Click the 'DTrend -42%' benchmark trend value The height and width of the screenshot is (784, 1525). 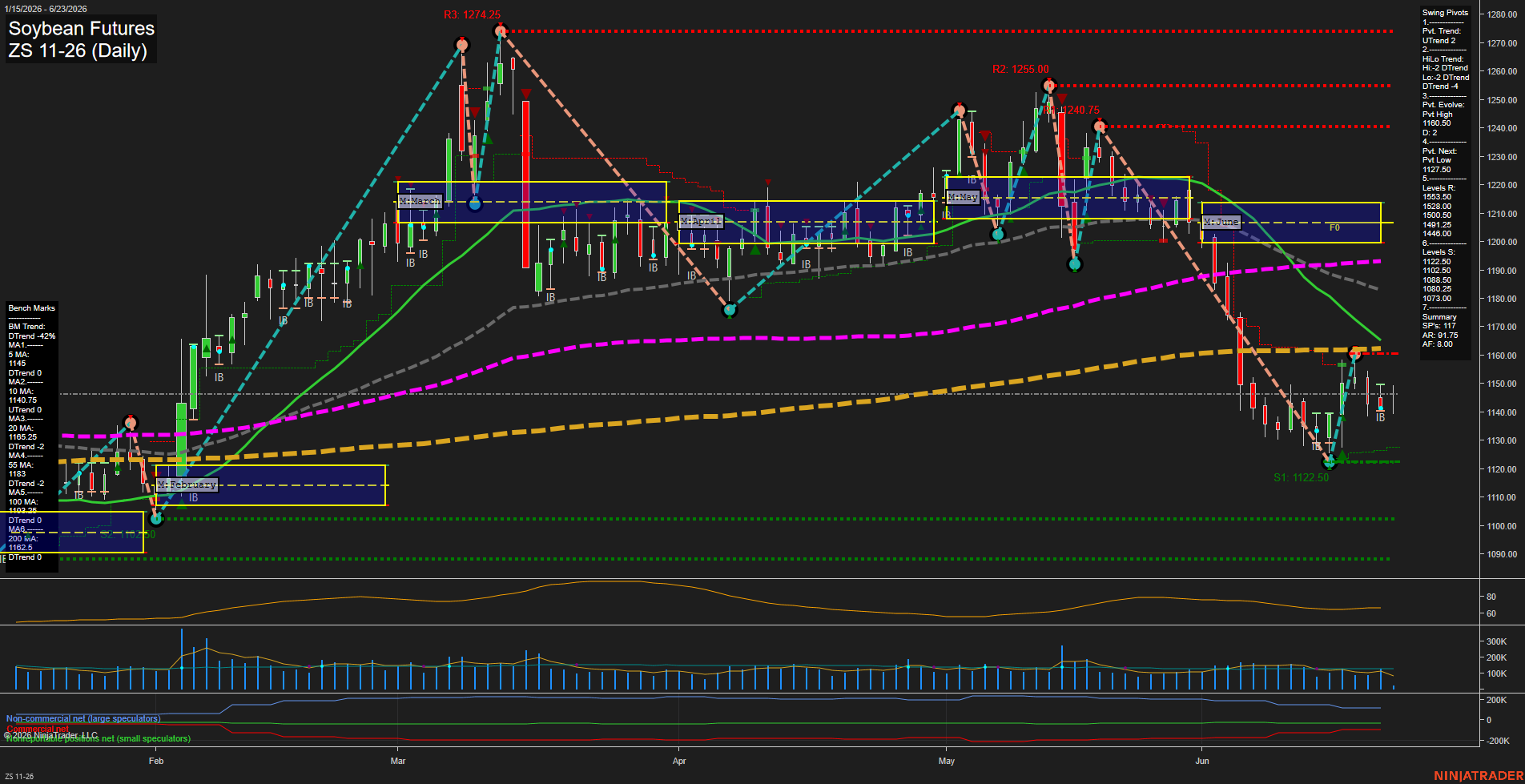click(x=32, y=336)
